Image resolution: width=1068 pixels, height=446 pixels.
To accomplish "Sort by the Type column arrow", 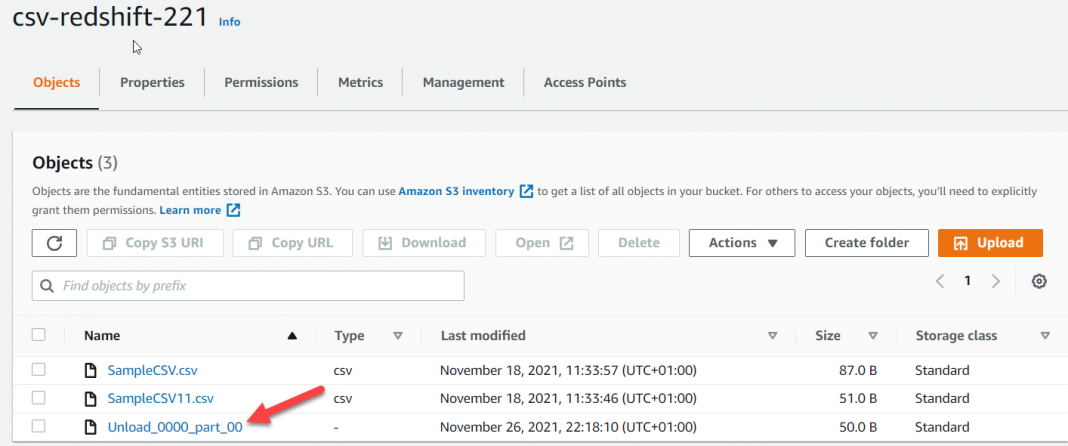I will [x=398, y=336].
